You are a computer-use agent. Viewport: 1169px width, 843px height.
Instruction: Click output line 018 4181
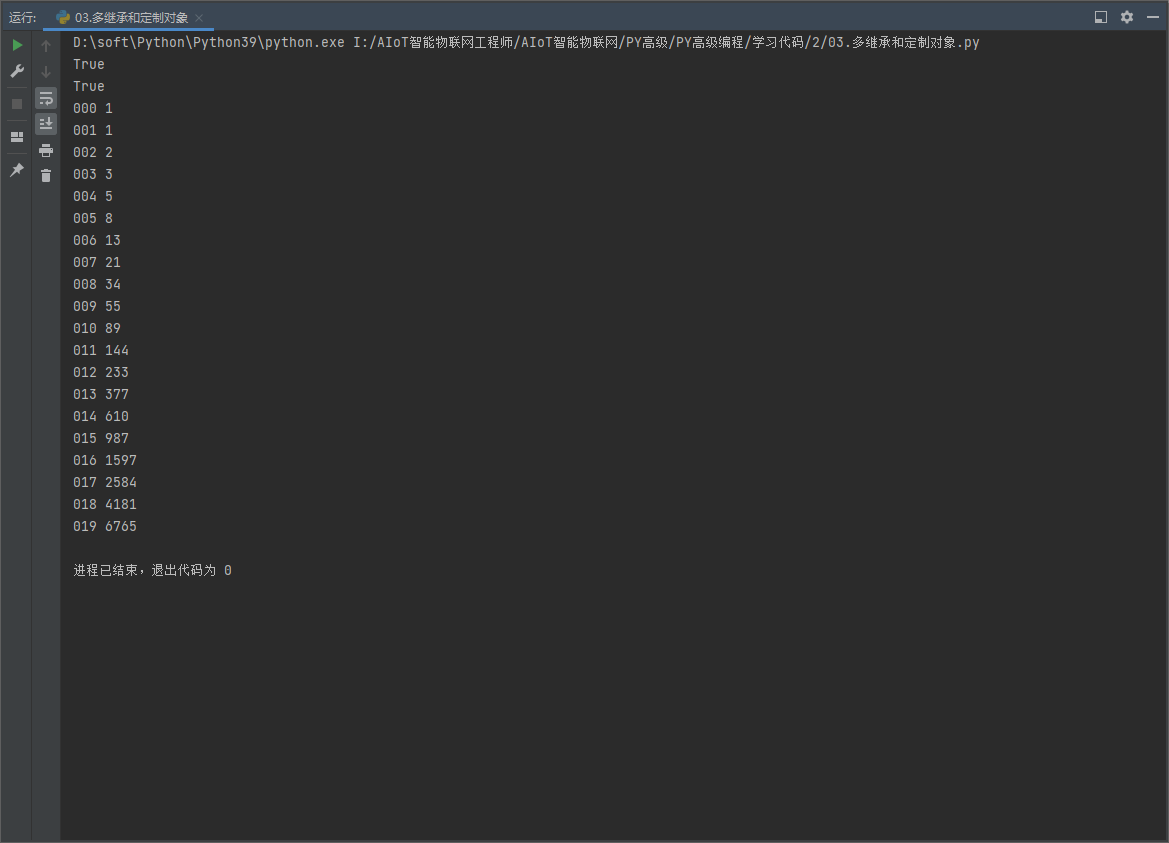105,504
